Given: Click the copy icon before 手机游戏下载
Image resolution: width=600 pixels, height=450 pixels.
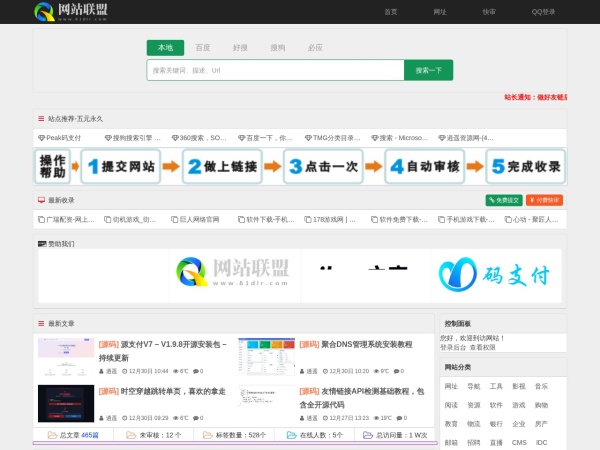Looking at the screenshot, I should coord(441,220).
